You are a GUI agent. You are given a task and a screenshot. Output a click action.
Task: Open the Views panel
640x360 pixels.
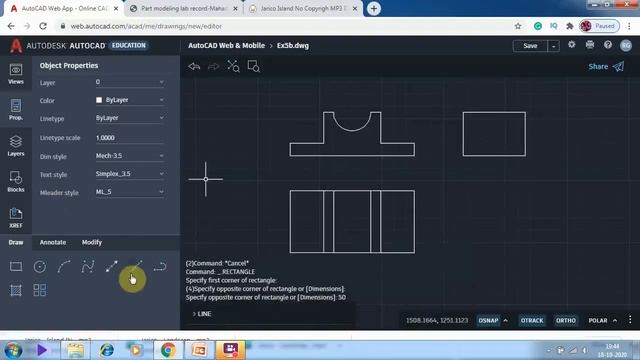[16, 74]
